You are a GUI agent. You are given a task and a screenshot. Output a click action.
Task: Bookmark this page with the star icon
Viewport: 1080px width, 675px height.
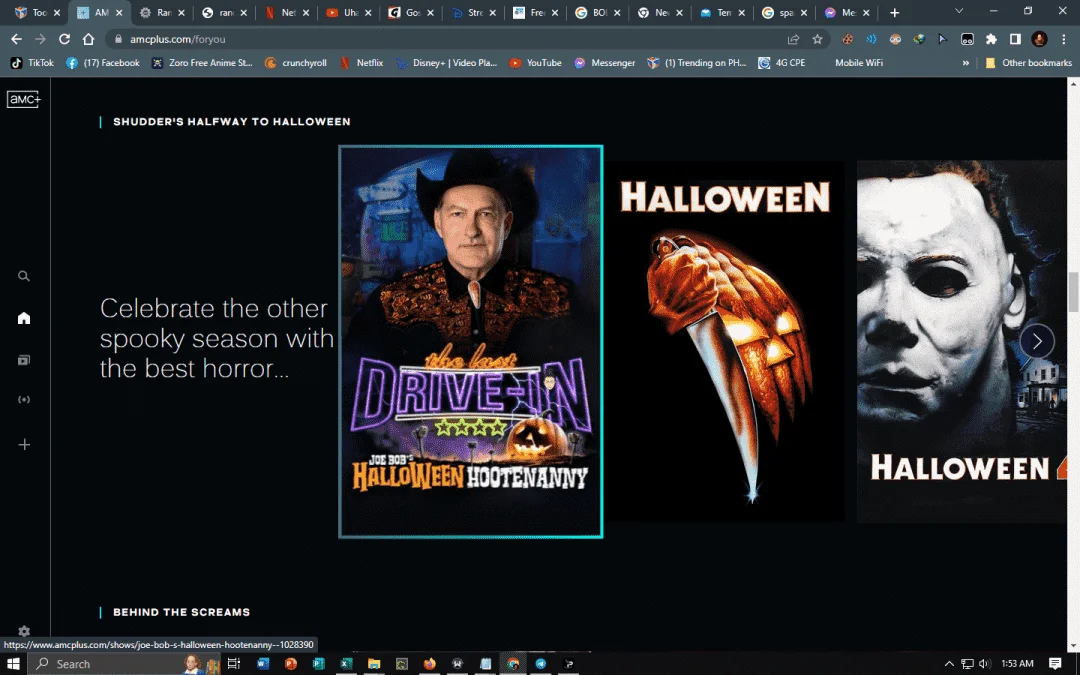click(818, 39)
